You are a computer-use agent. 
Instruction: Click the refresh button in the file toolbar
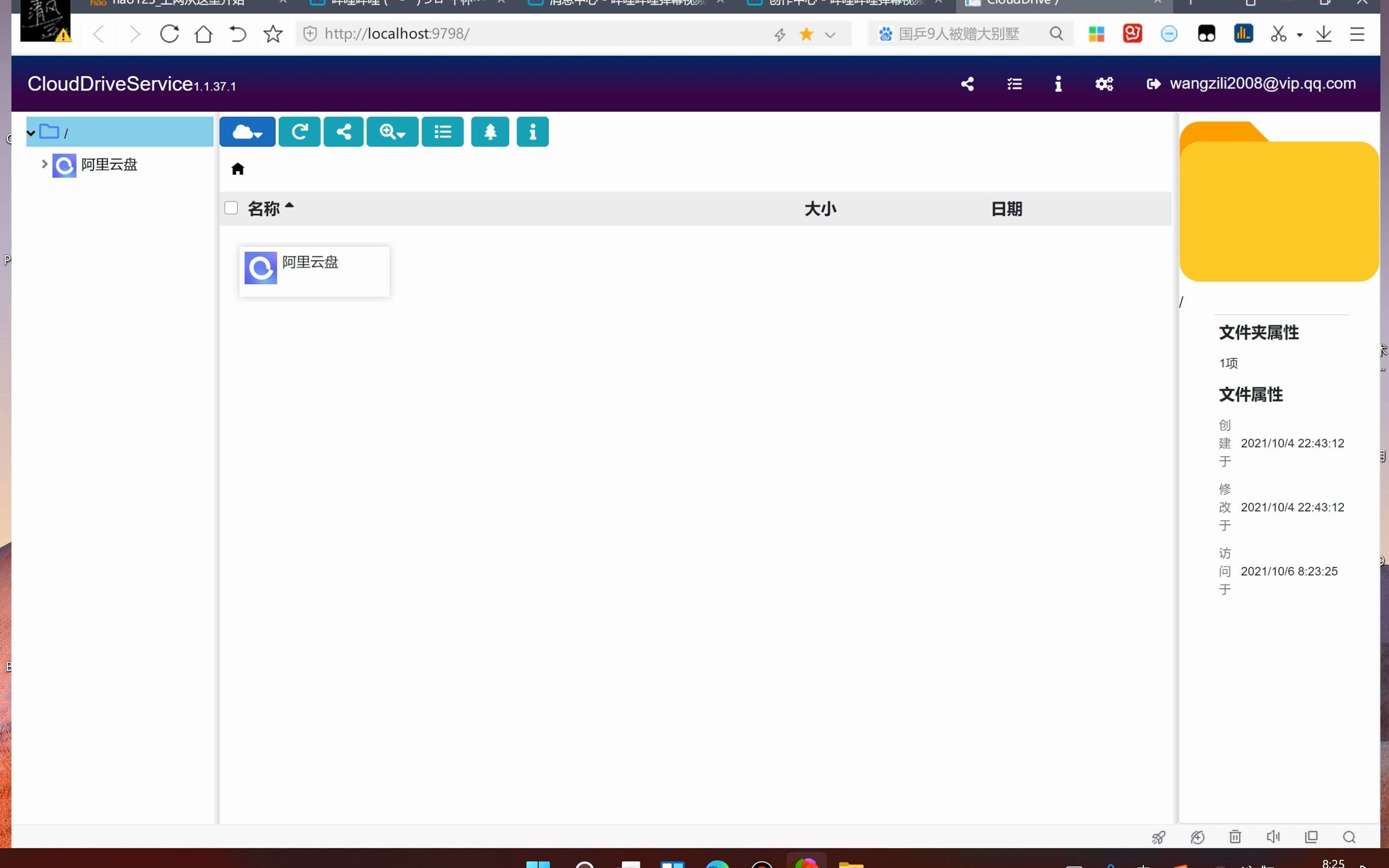(299, 132)
